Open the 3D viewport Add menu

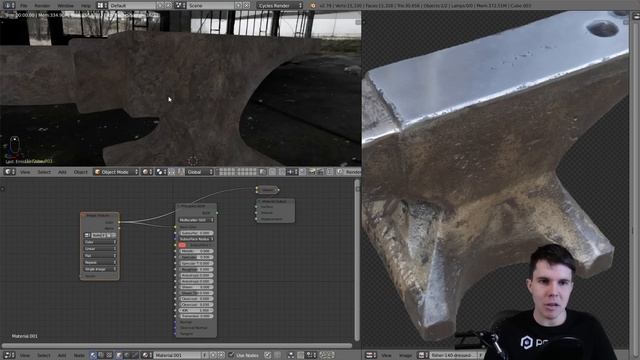pos(62,172)
